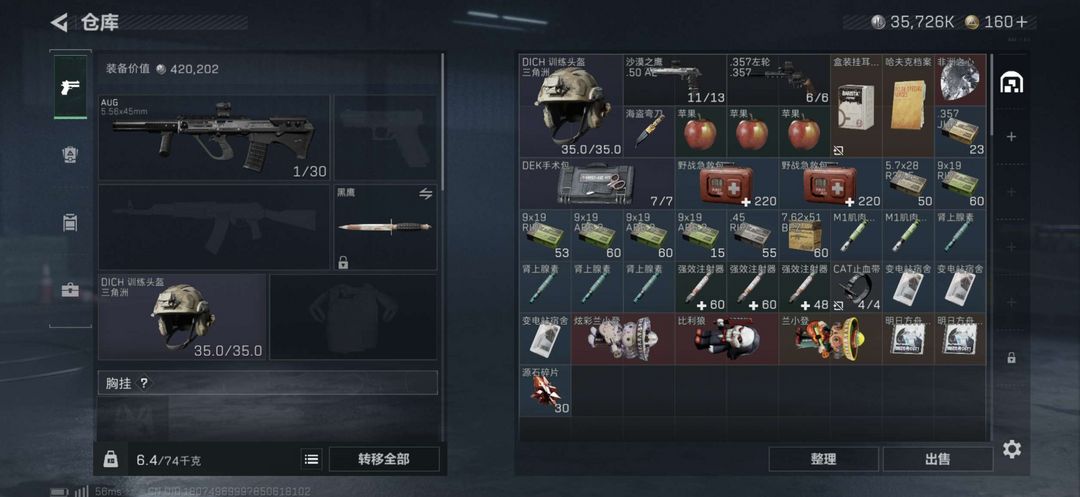Open the medical briefcase sidebar tab
The width and height of the screenshot is (1080, 497).
click(x=70, y=290)
